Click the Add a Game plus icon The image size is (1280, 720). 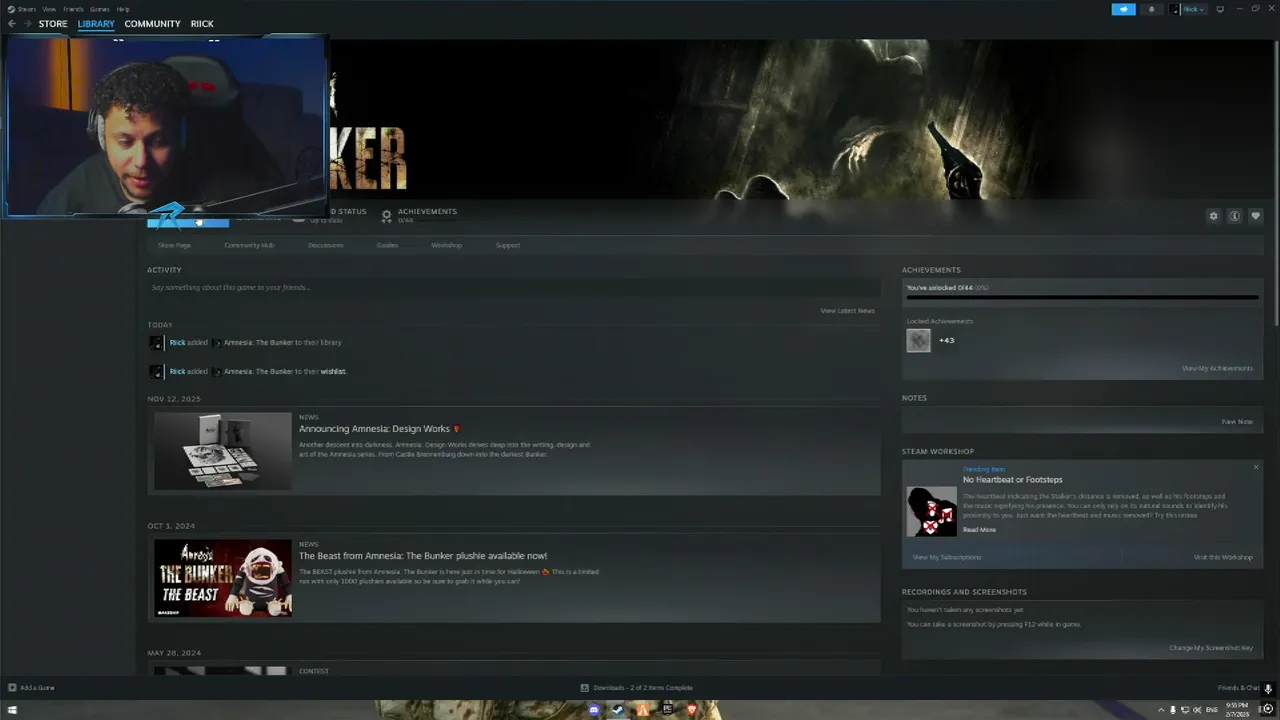pos(12,688)
